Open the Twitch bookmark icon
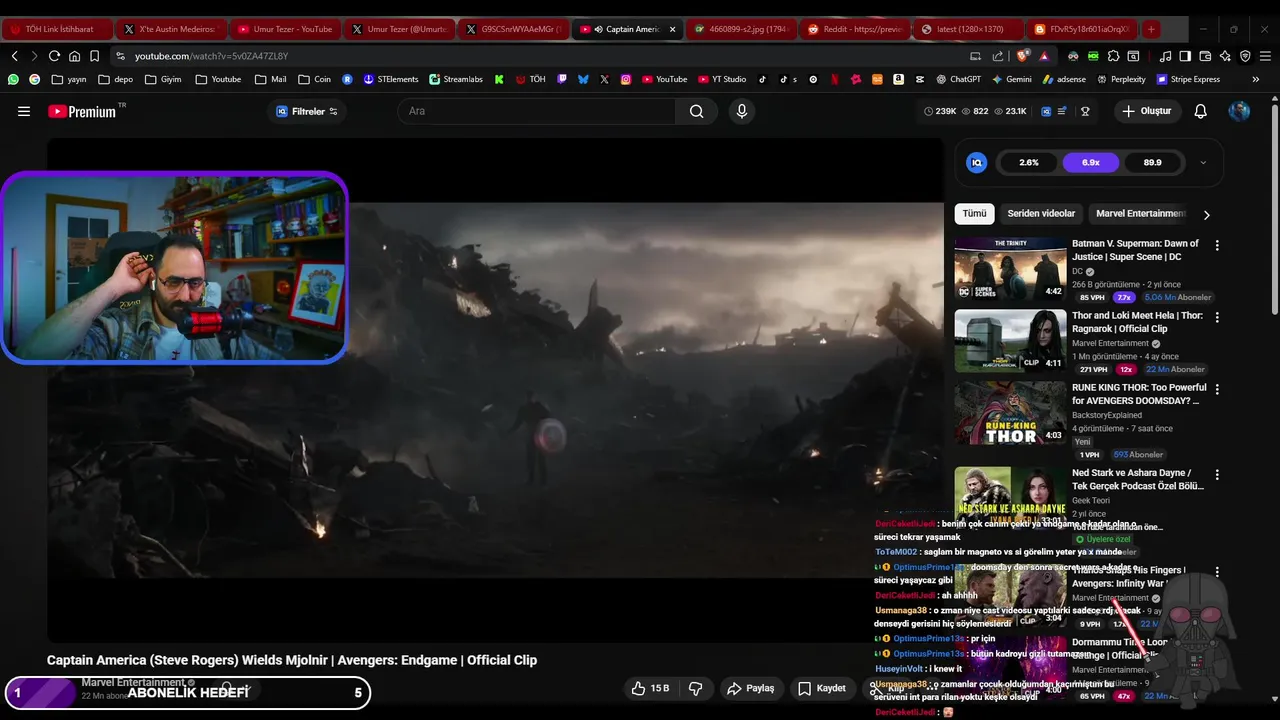 pos(562,79)
